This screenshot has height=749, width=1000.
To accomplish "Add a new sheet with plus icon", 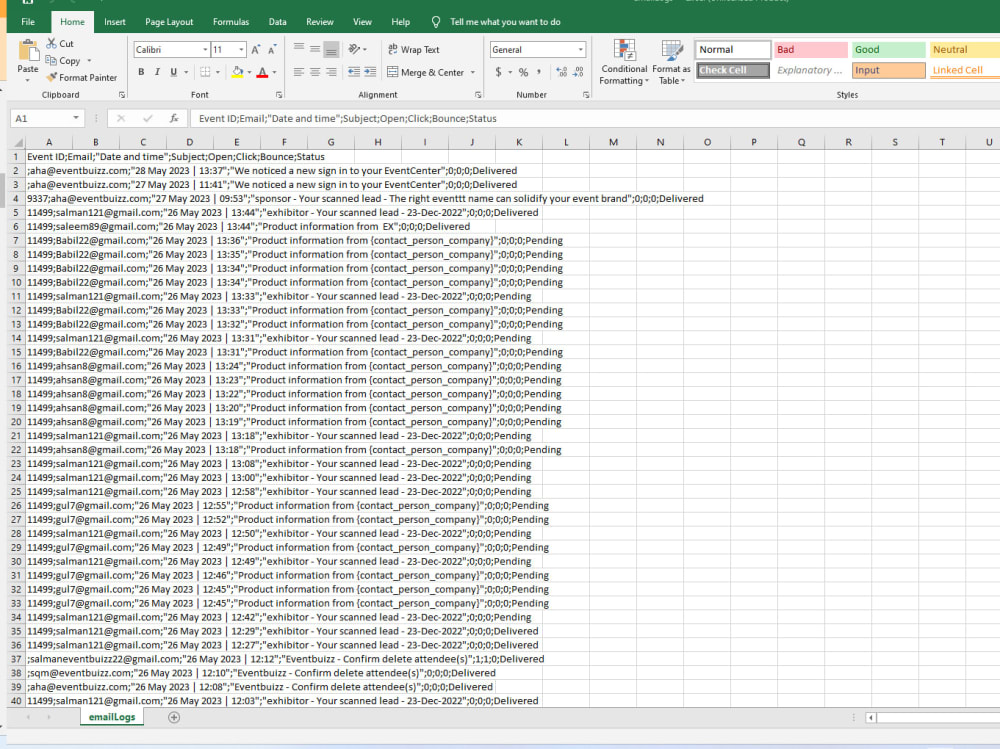I will (x=174, y=717).
